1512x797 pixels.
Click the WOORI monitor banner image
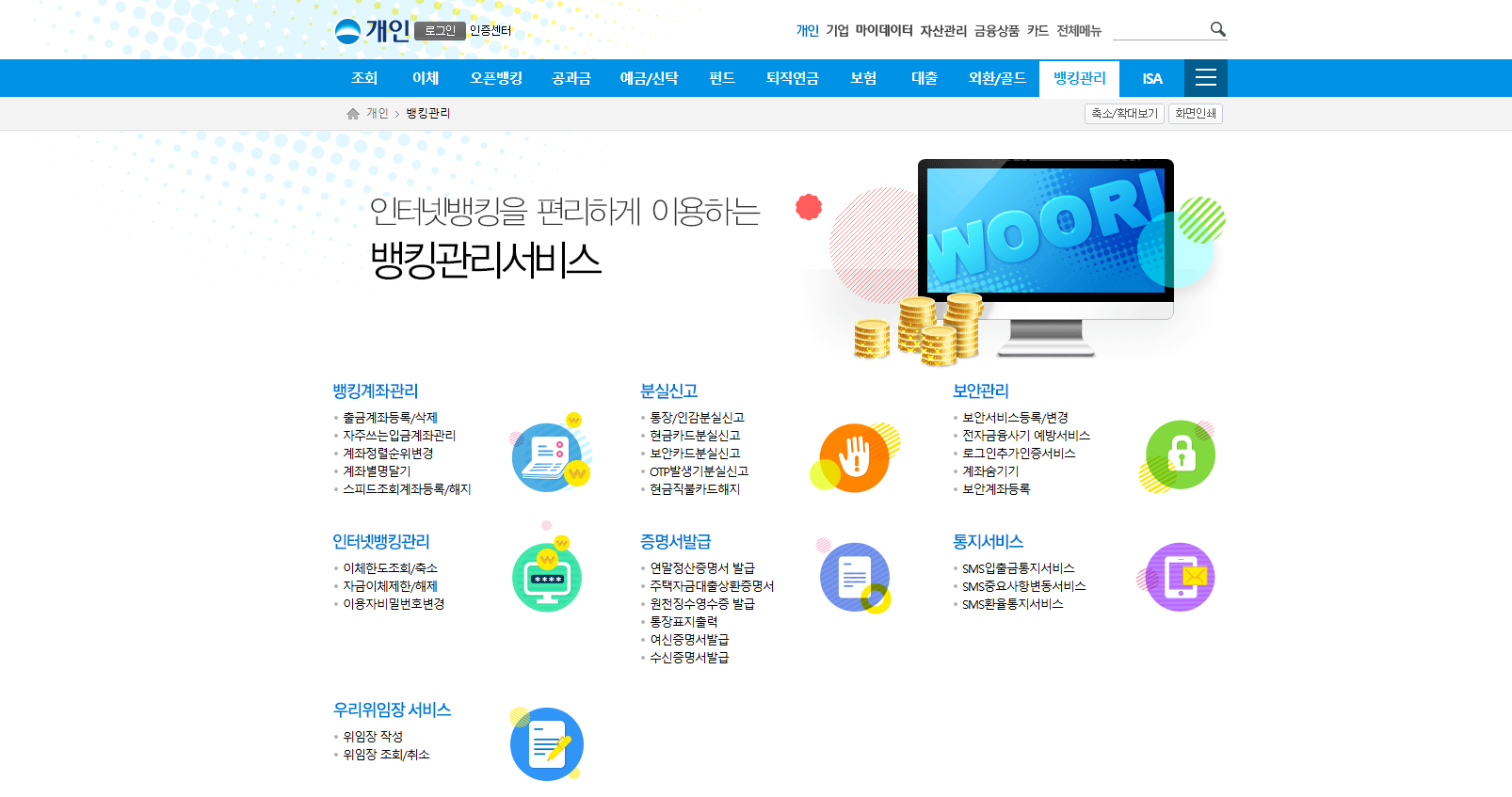[1045, 259]
